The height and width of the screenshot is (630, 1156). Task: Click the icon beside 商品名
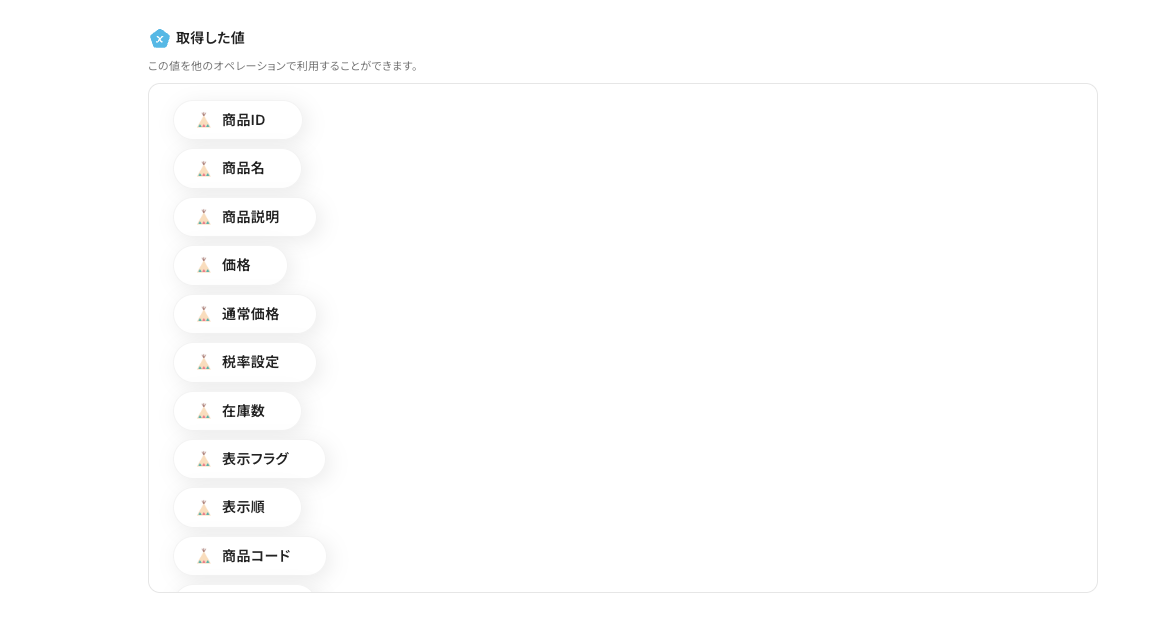pos(204,169)
